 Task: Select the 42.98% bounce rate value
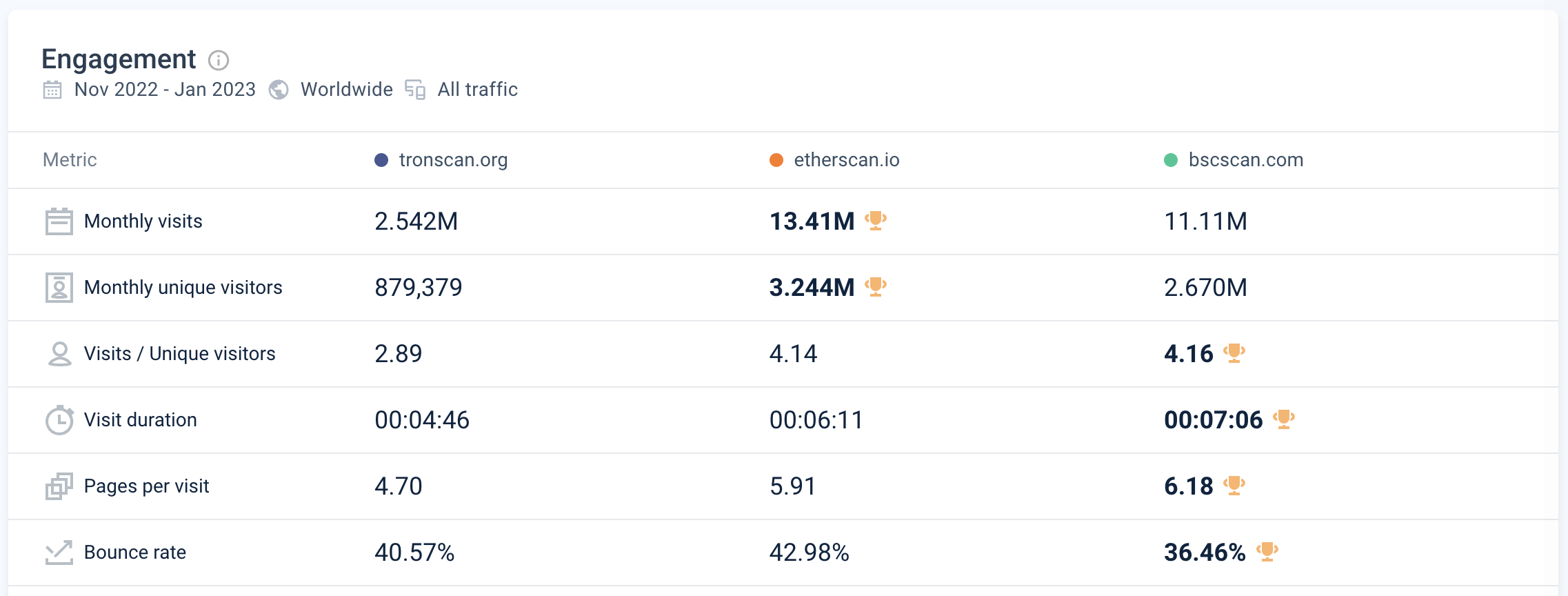810,553
